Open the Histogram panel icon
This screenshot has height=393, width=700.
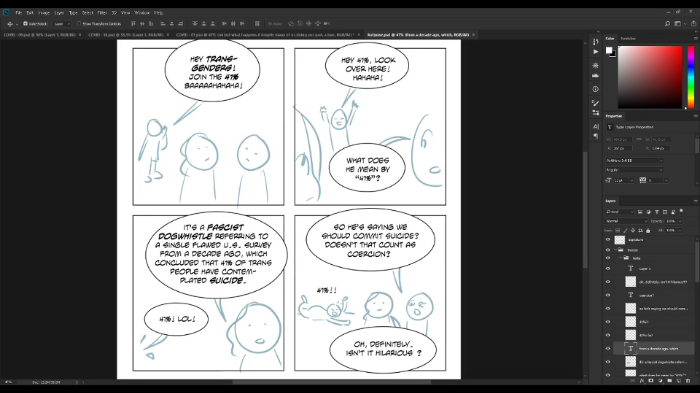click(x=596, y=75)
